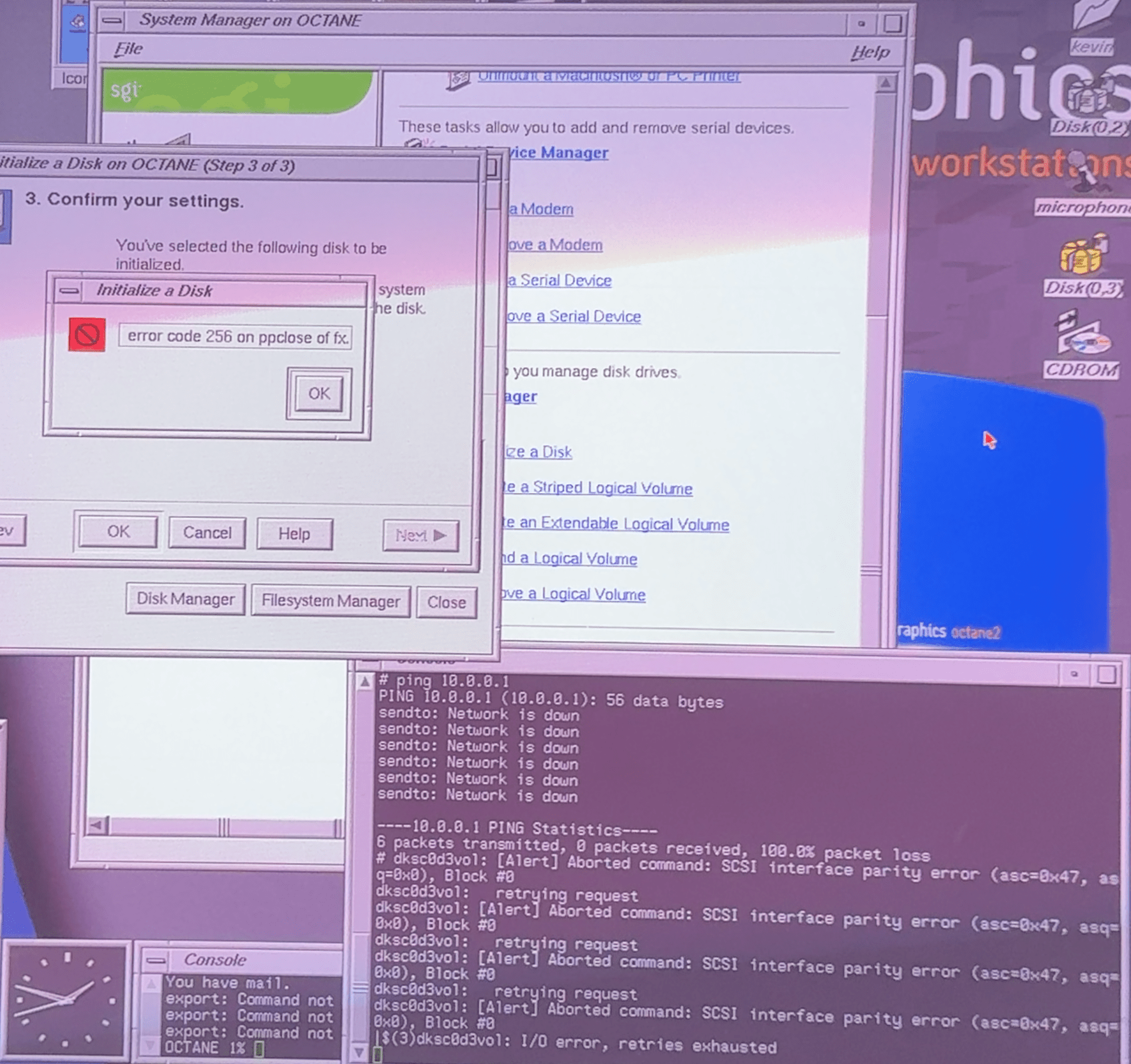Open Filesystem Manager

pos(330,601)
